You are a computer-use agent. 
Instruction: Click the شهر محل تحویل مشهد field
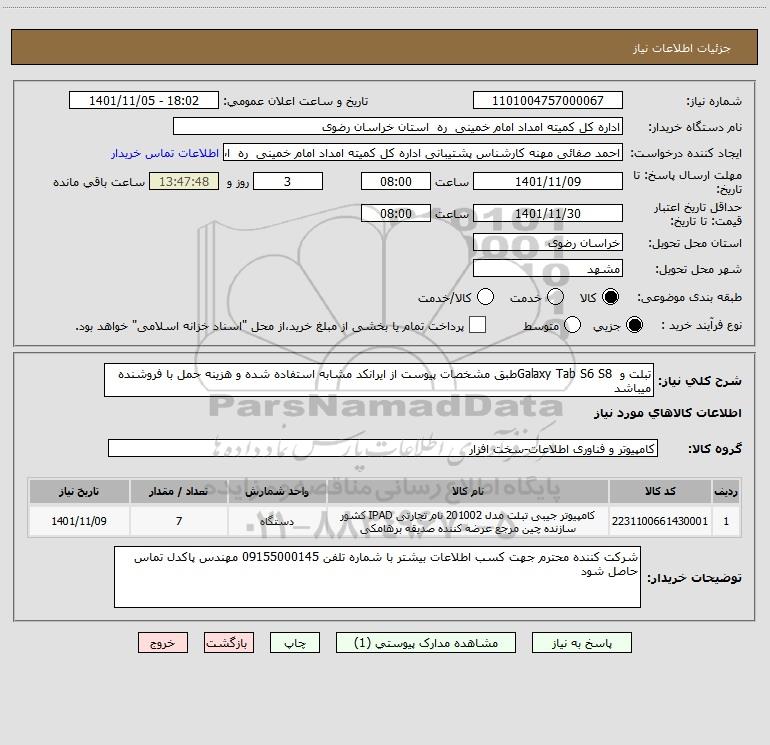(548, 269)
